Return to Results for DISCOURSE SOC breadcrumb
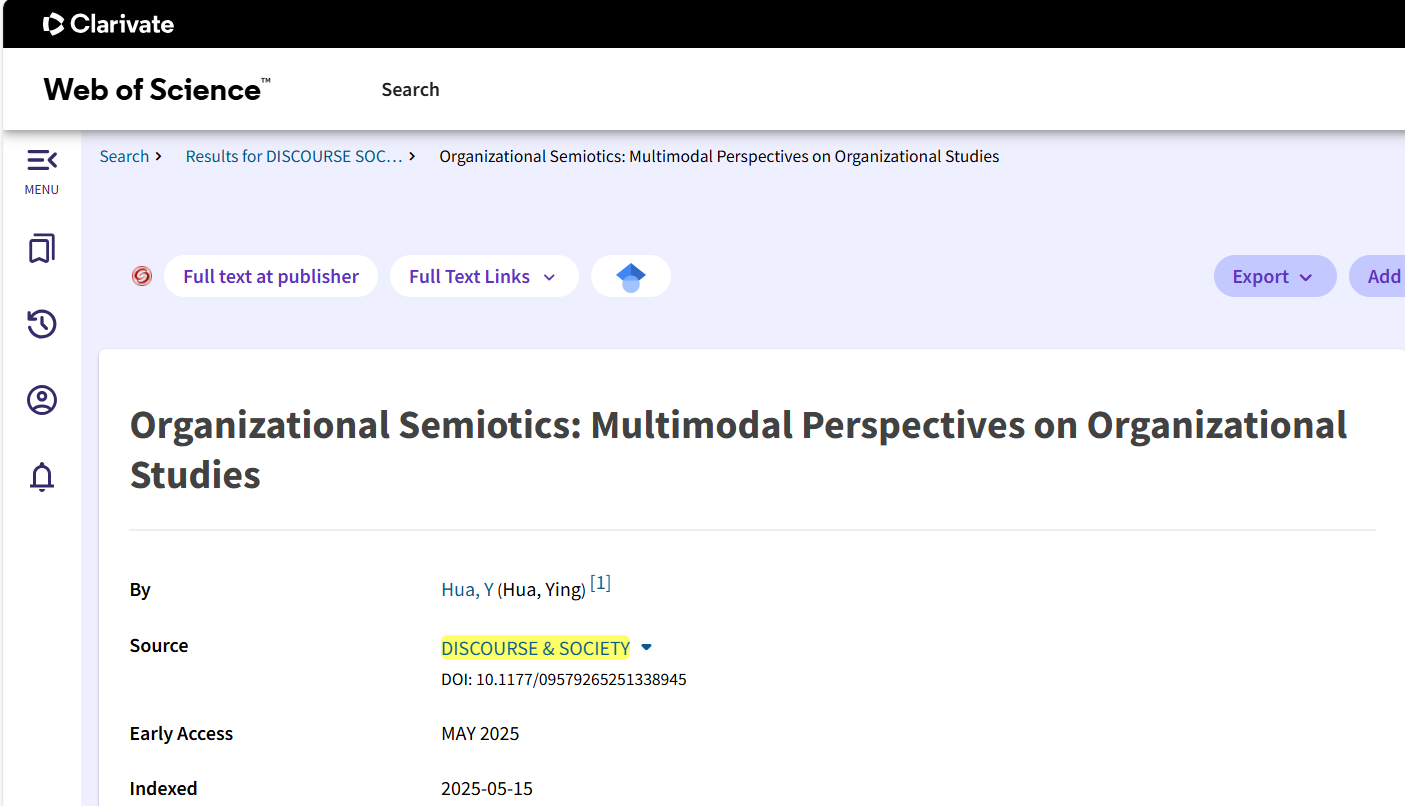Viewport: 1405px width, 806px height. tap(294, 156)
